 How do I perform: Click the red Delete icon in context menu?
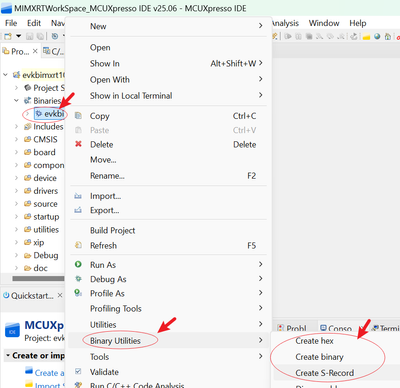click(x=78, y=144)
